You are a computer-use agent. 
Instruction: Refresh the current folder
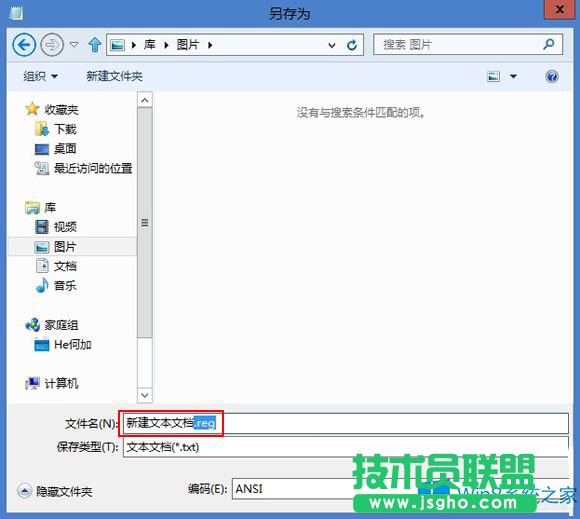point(352,45)
